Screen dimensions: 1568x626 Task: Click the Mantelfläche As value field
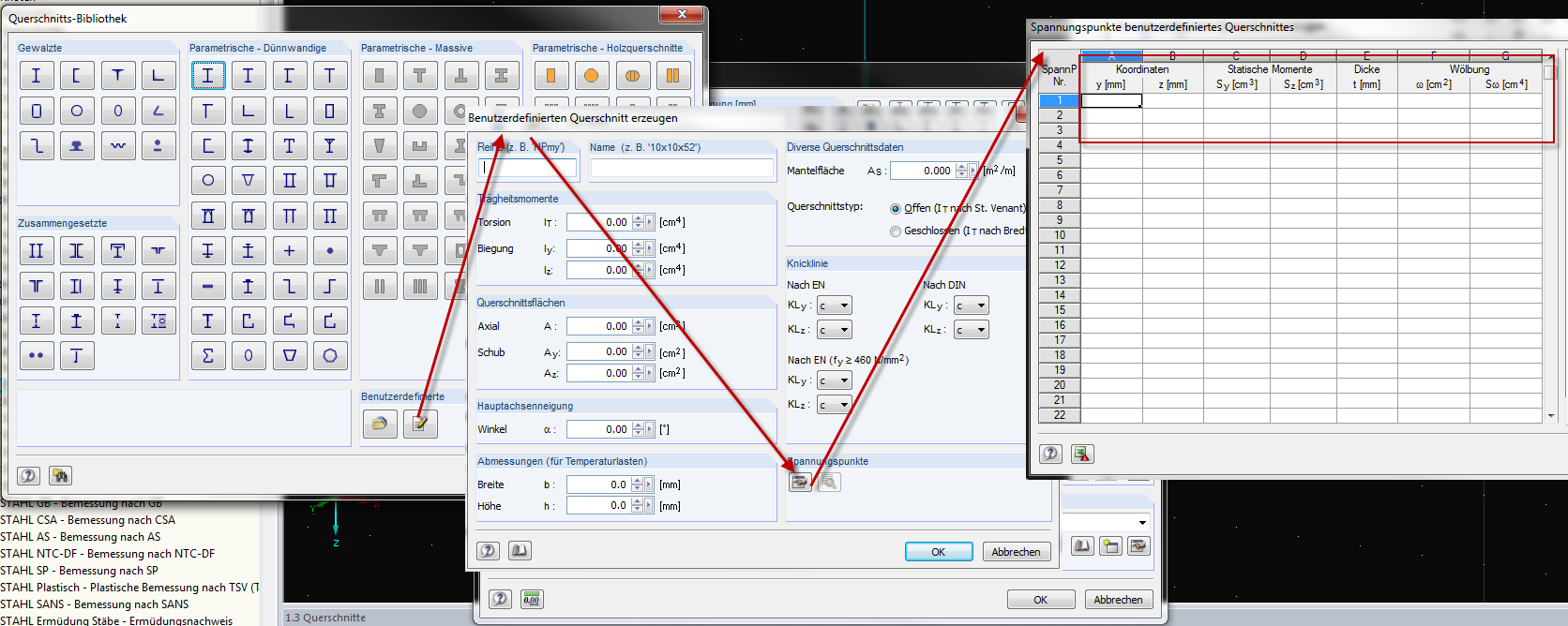coord(922,171)
